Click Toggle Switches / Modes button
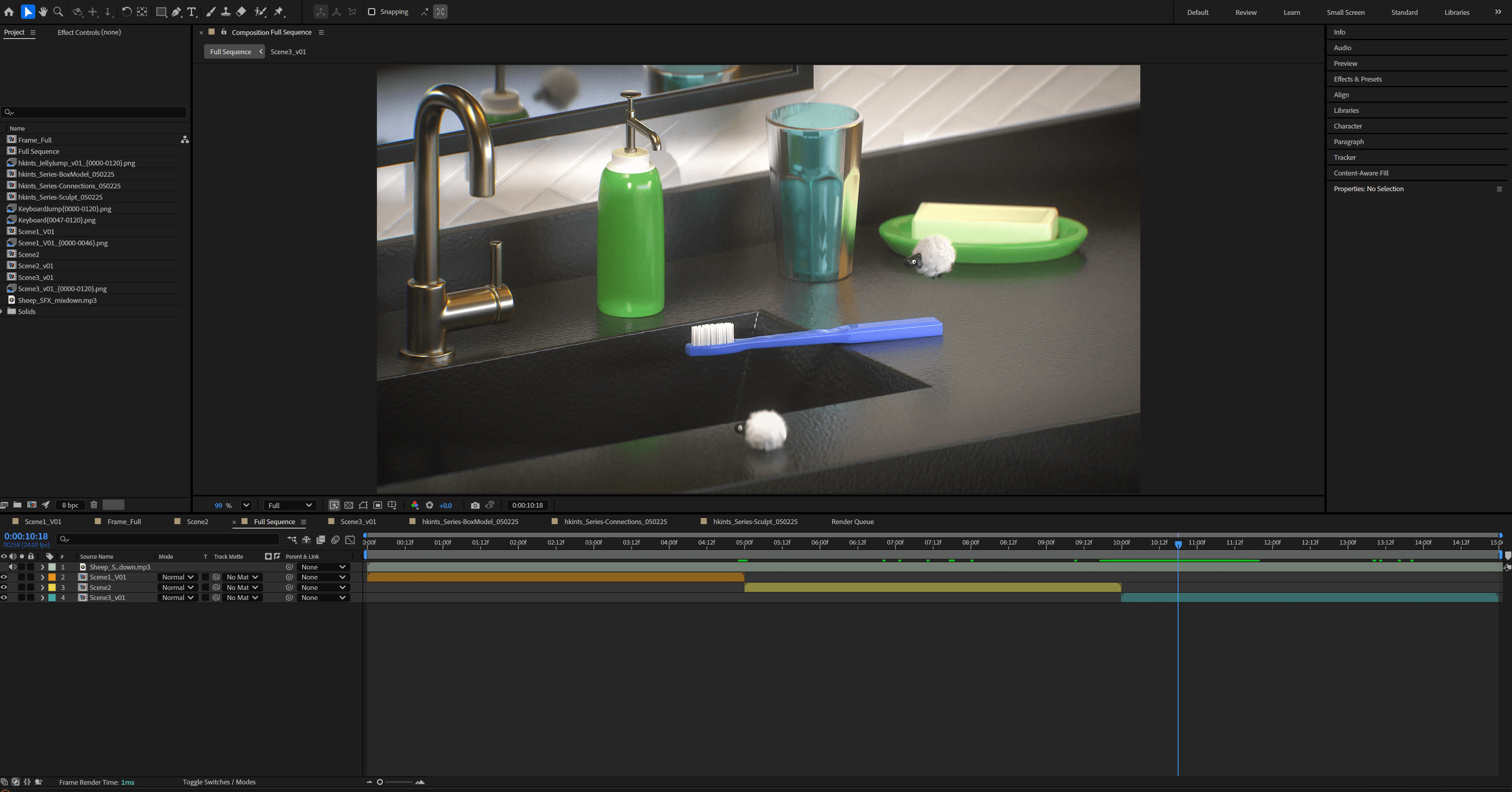The image size is (1512, 792). (219, 782)
